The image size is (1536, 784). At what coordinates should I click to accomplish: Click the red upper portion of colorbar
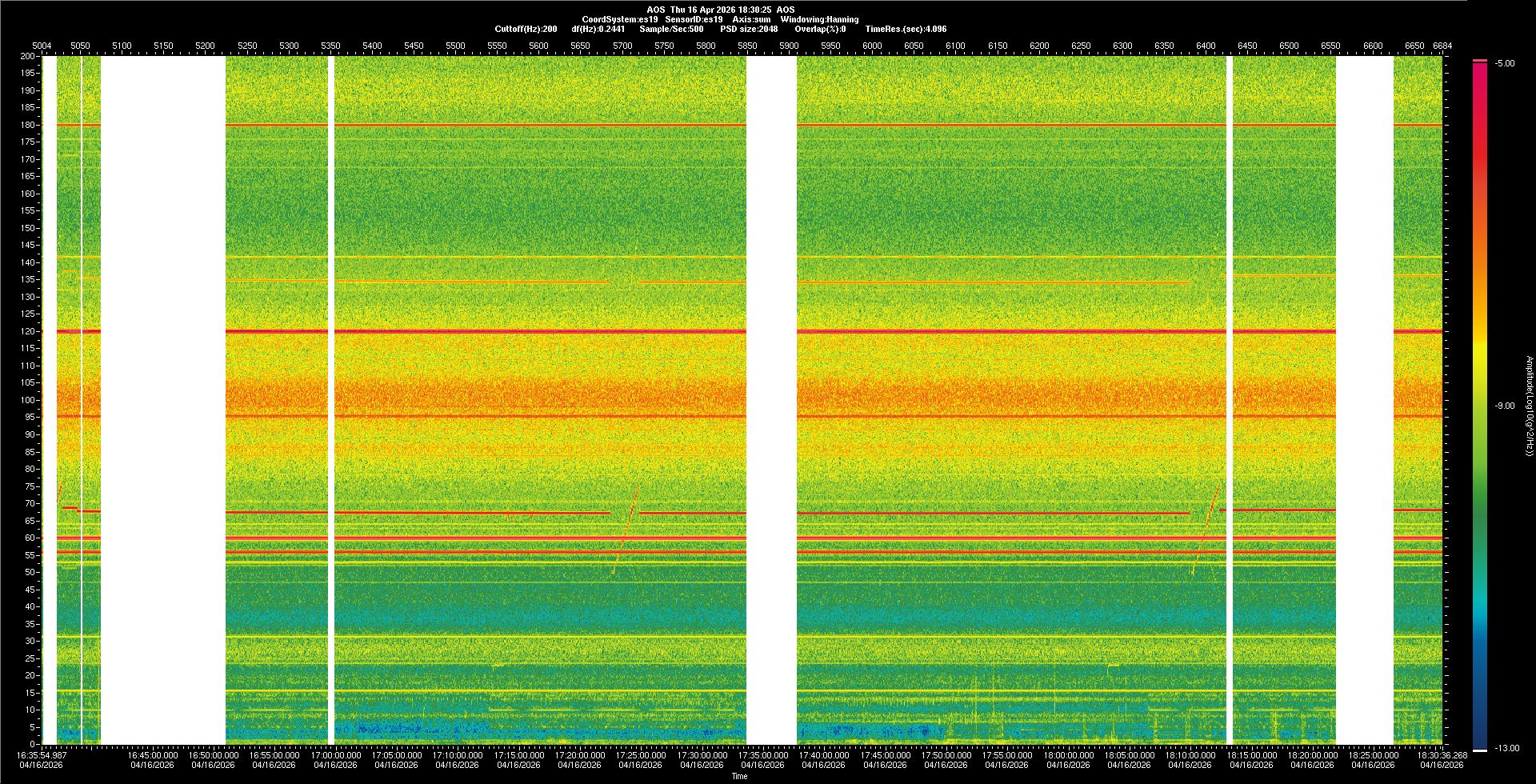(1480, 120)
